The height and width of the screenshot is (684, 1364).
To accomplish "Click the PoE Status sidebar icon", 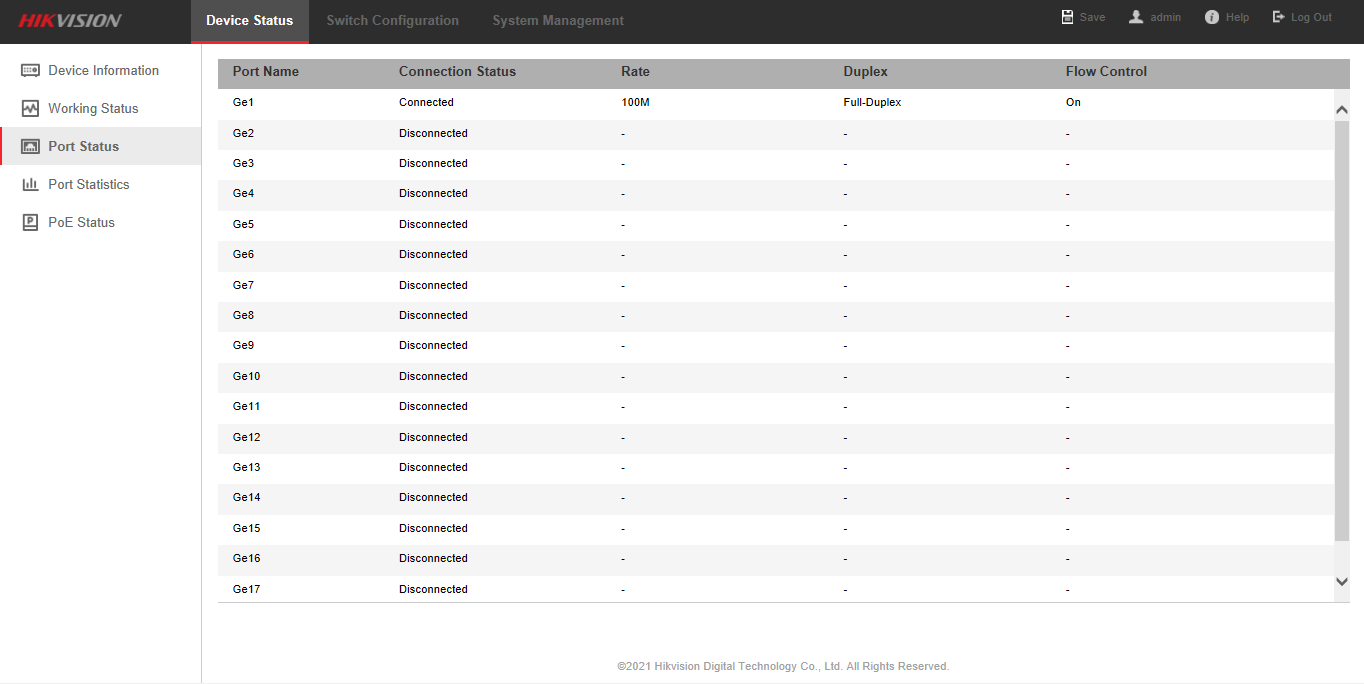I will [x=30, y=223].
